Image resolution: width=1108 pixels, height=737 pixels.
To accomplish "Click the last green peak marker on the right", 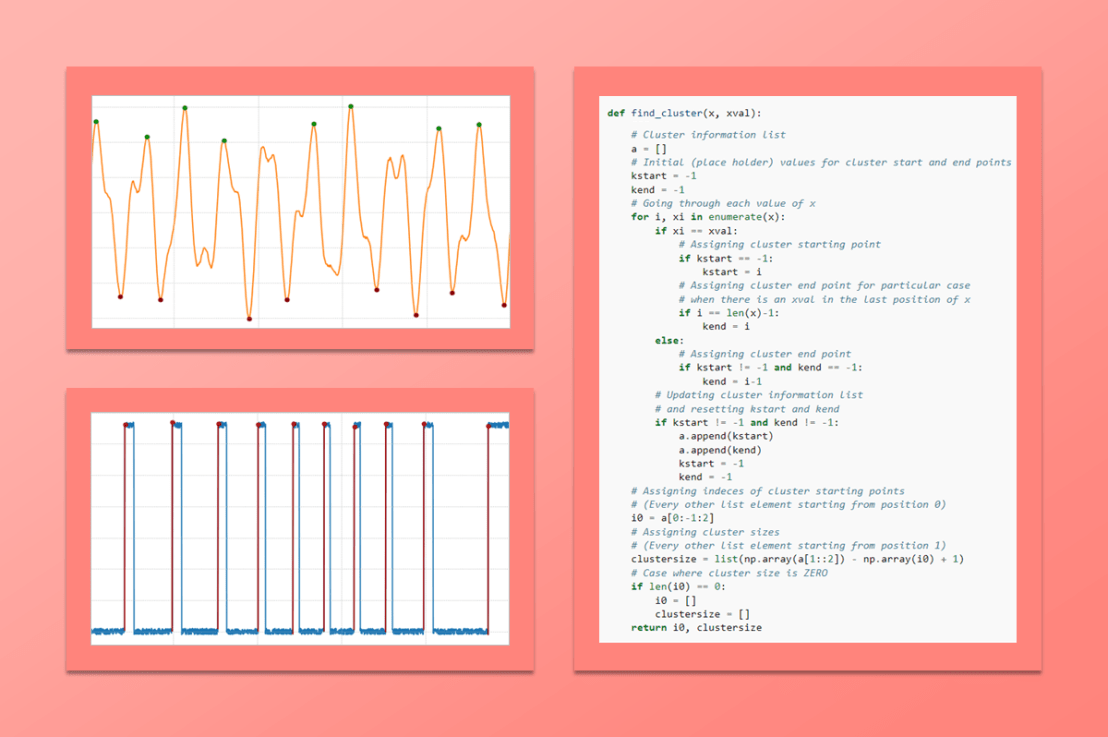I will point(479,125).
